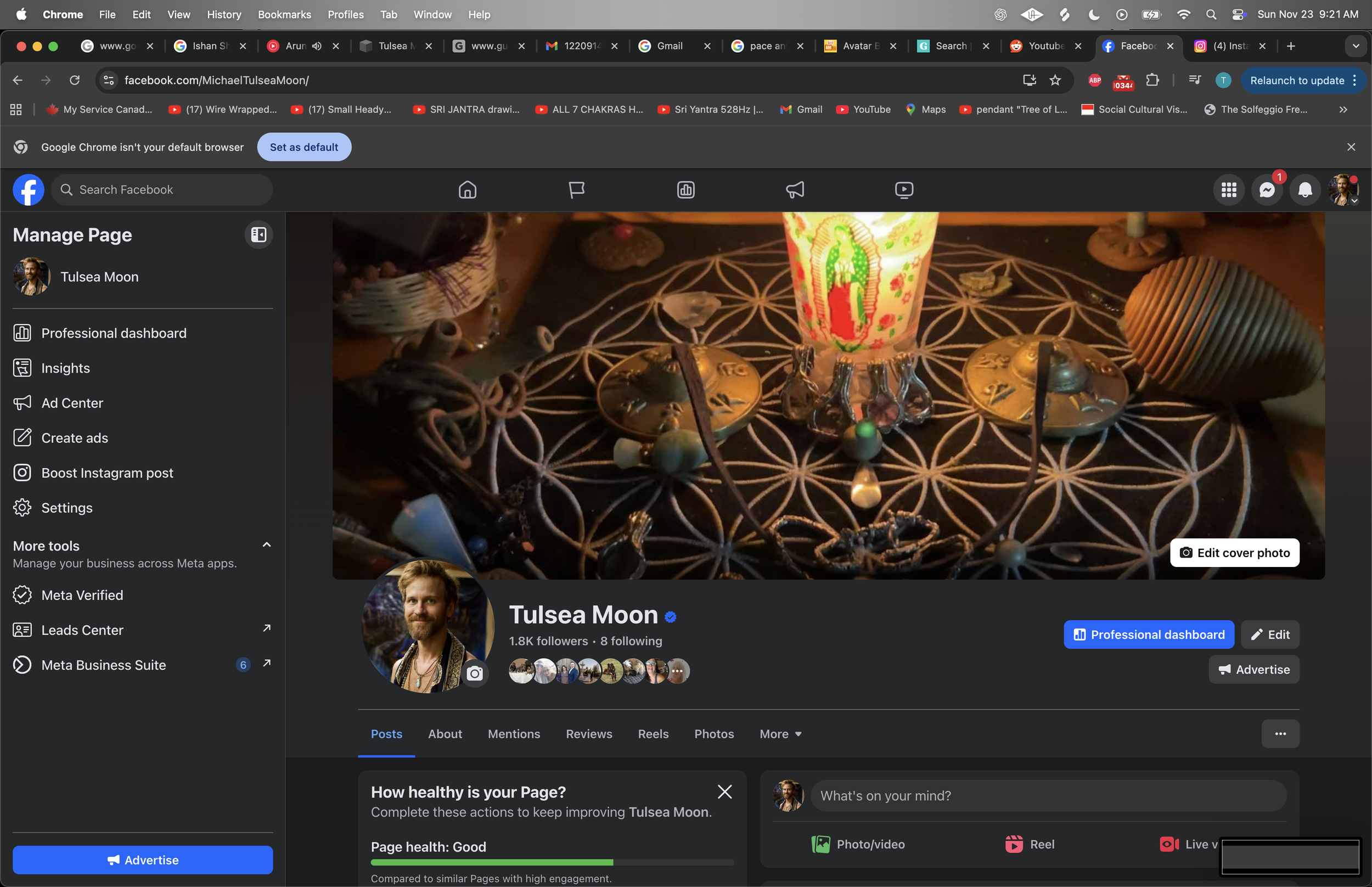
Task: Open Ad Center megaphone icon in top nav
Action: [x=795, y=190]
